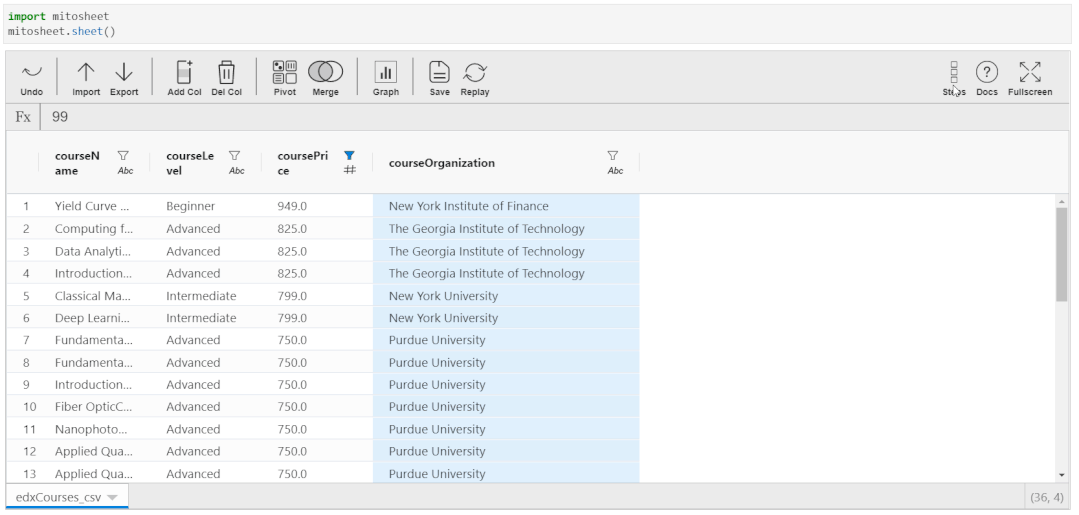The height and width of the screenshot is (515, 1079).
Task: Toggle Fullscreen mode
Action: coord(1030,72)
